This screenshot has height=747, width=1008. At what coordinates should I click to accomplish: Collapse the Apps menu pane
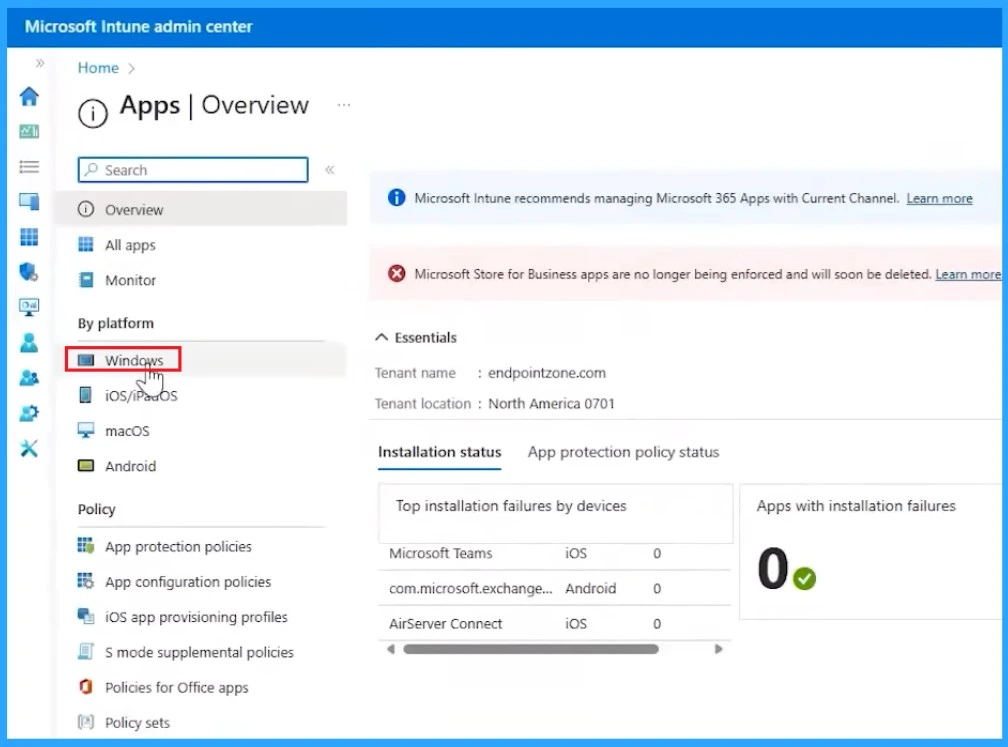tap(330, 170)
